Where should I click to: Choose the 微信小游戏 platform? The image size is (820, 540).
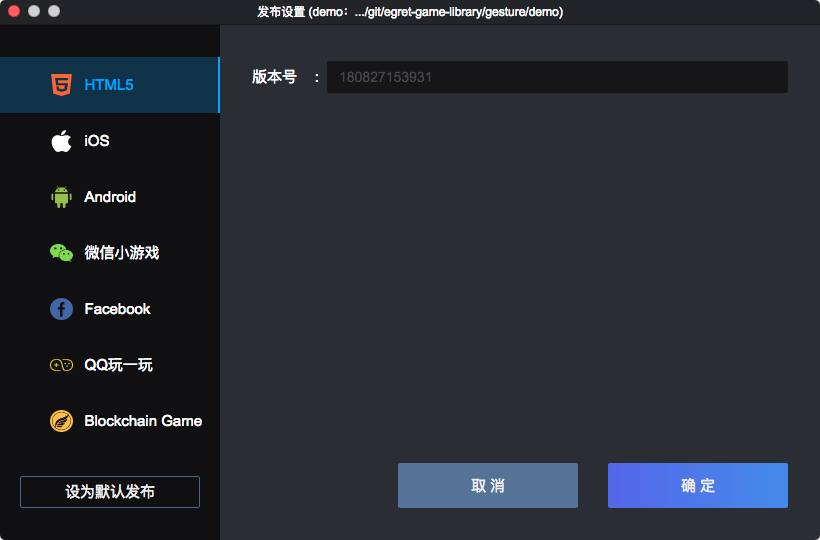pos(121,253)
